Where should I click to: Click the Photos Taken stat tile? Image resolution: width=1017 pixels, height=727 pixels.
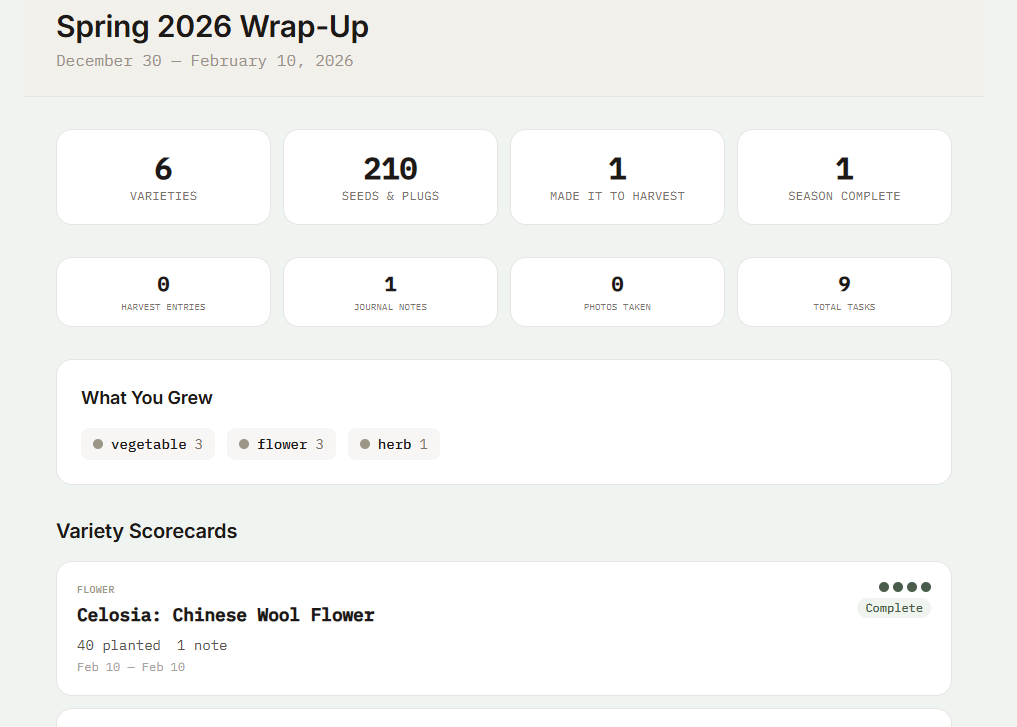coord(617,292)
